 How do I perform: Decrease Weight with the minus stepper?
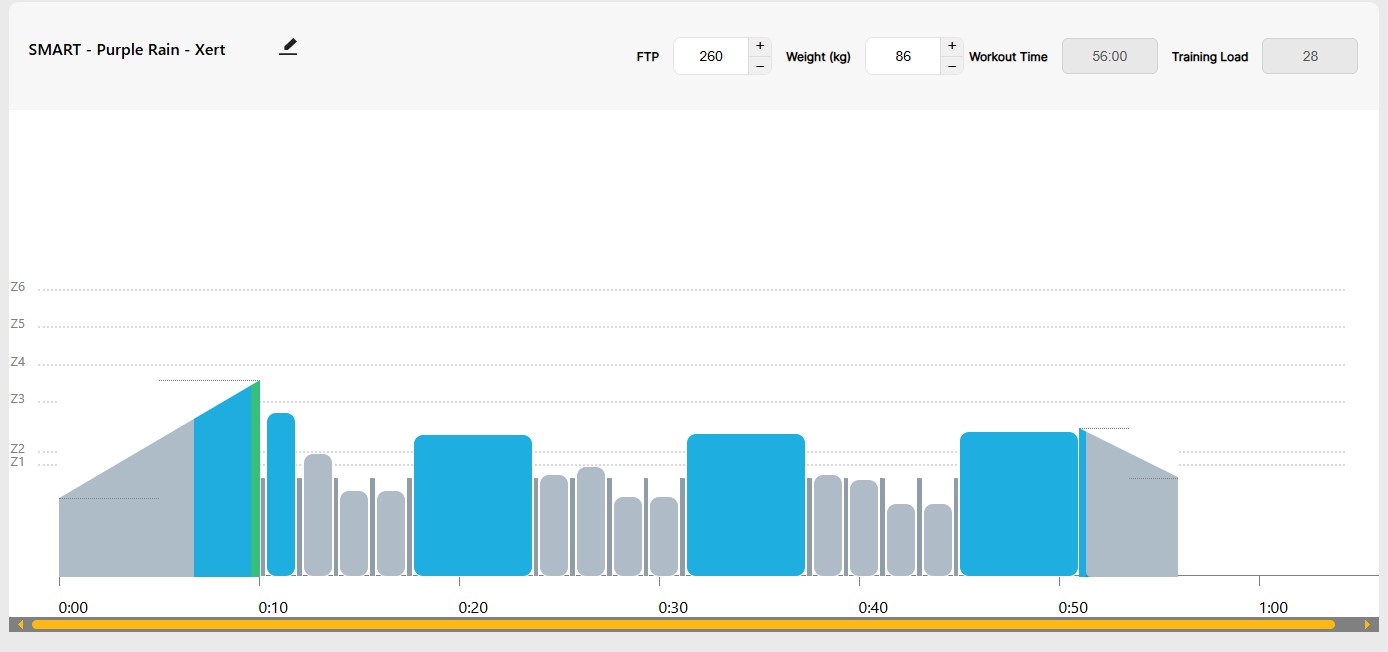(x=952, y=66)
